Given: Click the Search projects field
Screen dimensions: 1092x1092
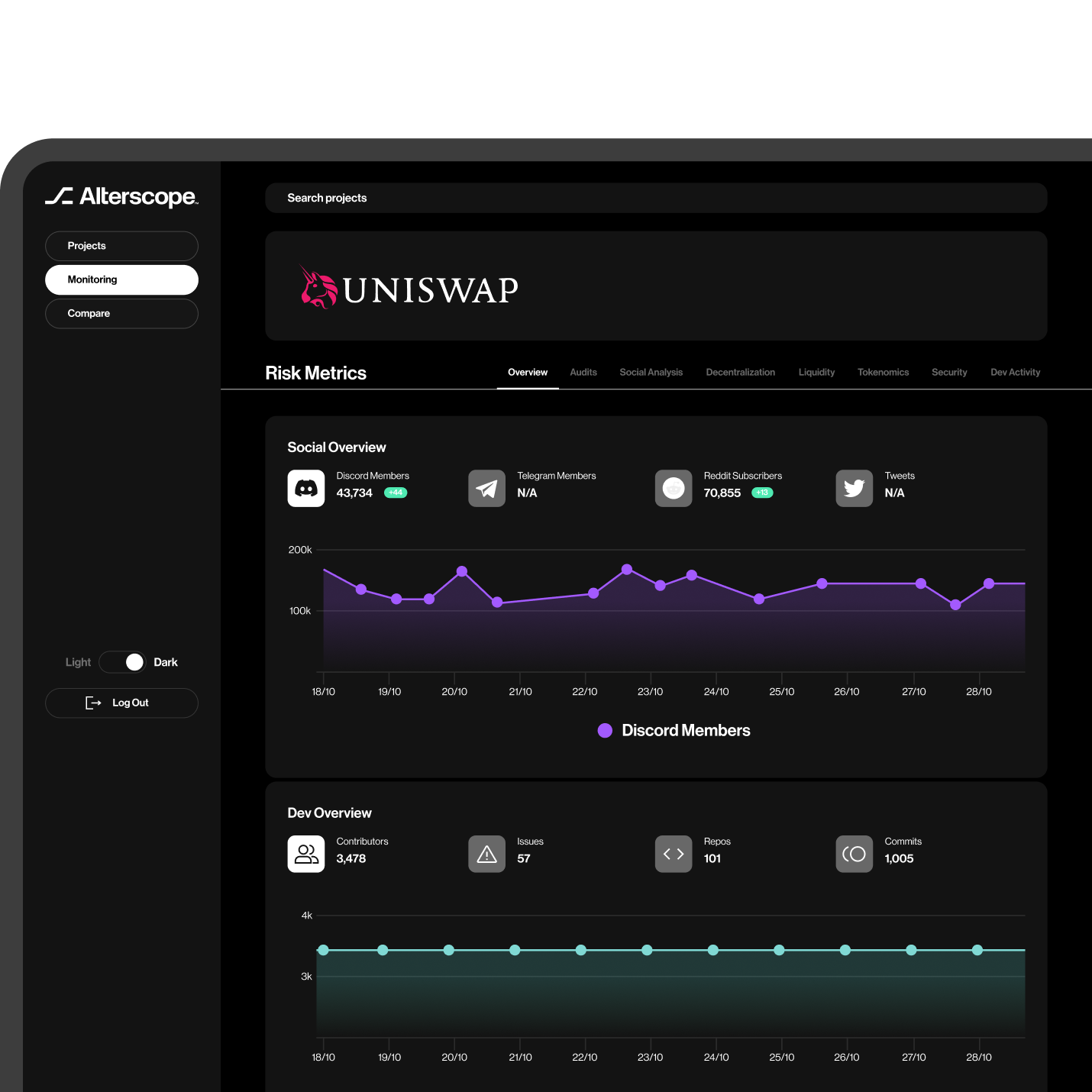Looking at the screenshot, I should pyautogui.click(x=656, y=198).
